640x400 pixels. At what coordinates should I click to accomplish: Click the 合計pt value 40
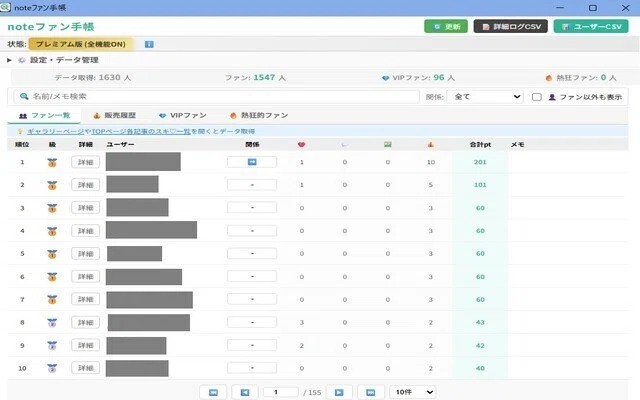pos(480,368)
